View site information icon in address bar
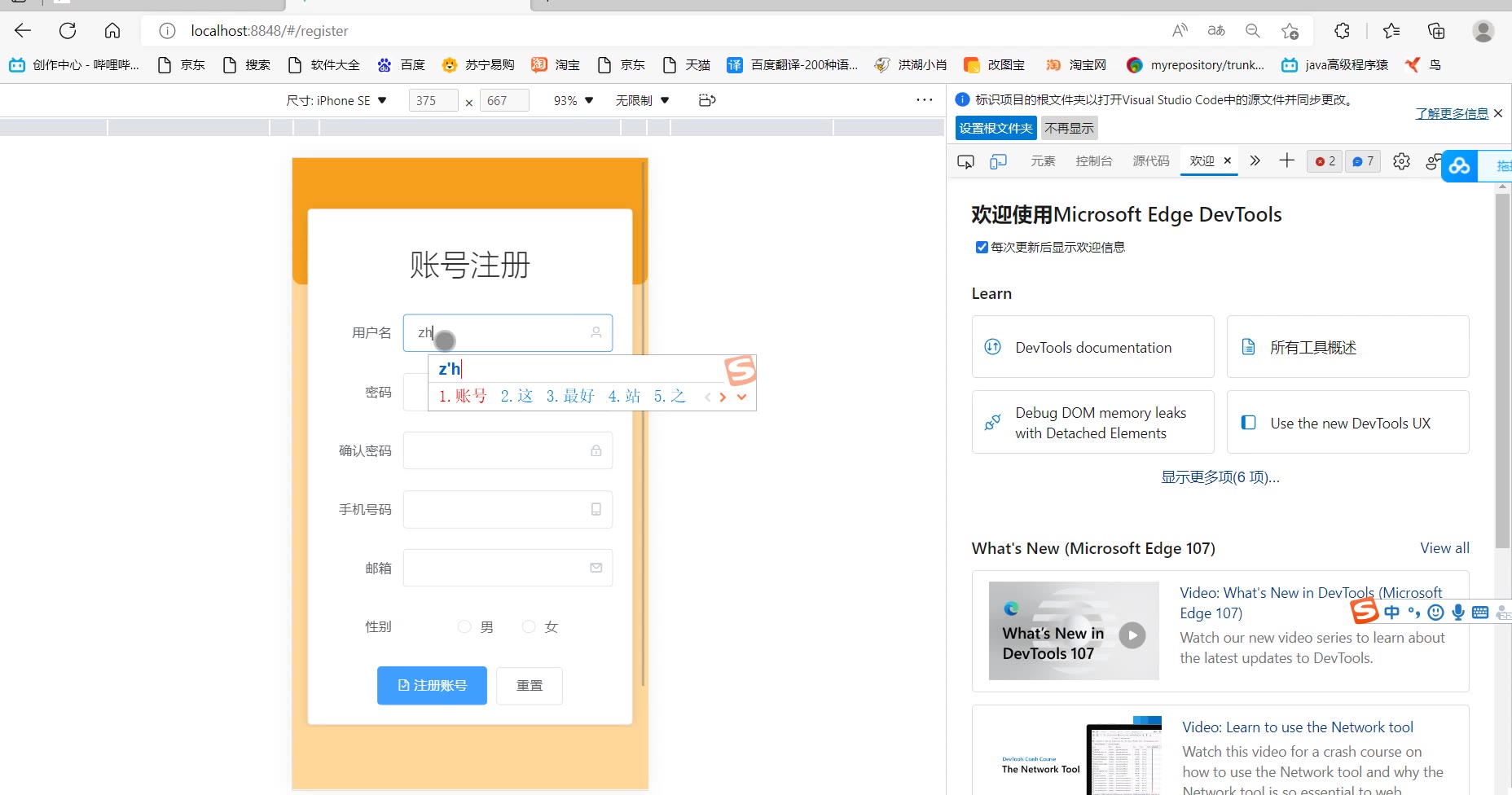 (167, 31)
